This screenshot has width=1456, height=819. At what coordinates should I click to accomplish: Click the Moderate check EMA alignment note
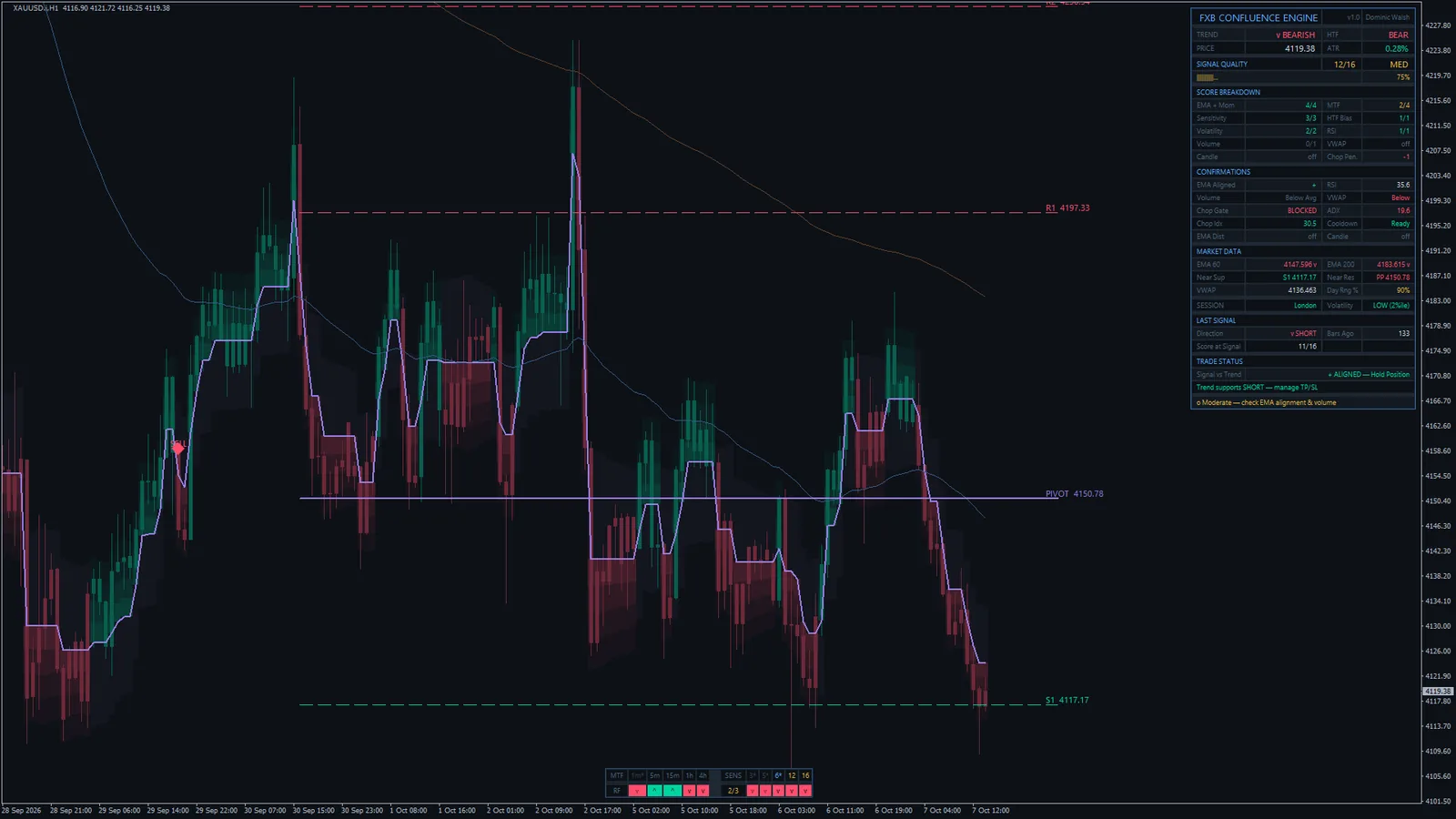point(1266,402)
